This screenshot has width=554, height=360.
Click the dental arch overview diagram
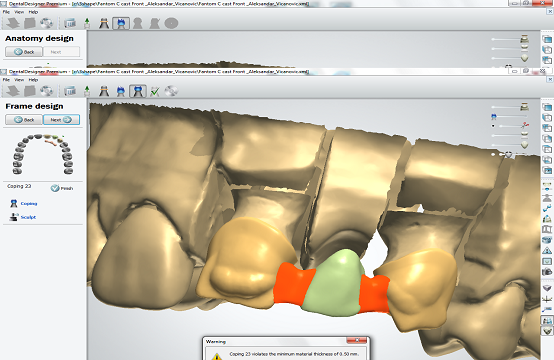pyautogui.click(x=43, y=154)
